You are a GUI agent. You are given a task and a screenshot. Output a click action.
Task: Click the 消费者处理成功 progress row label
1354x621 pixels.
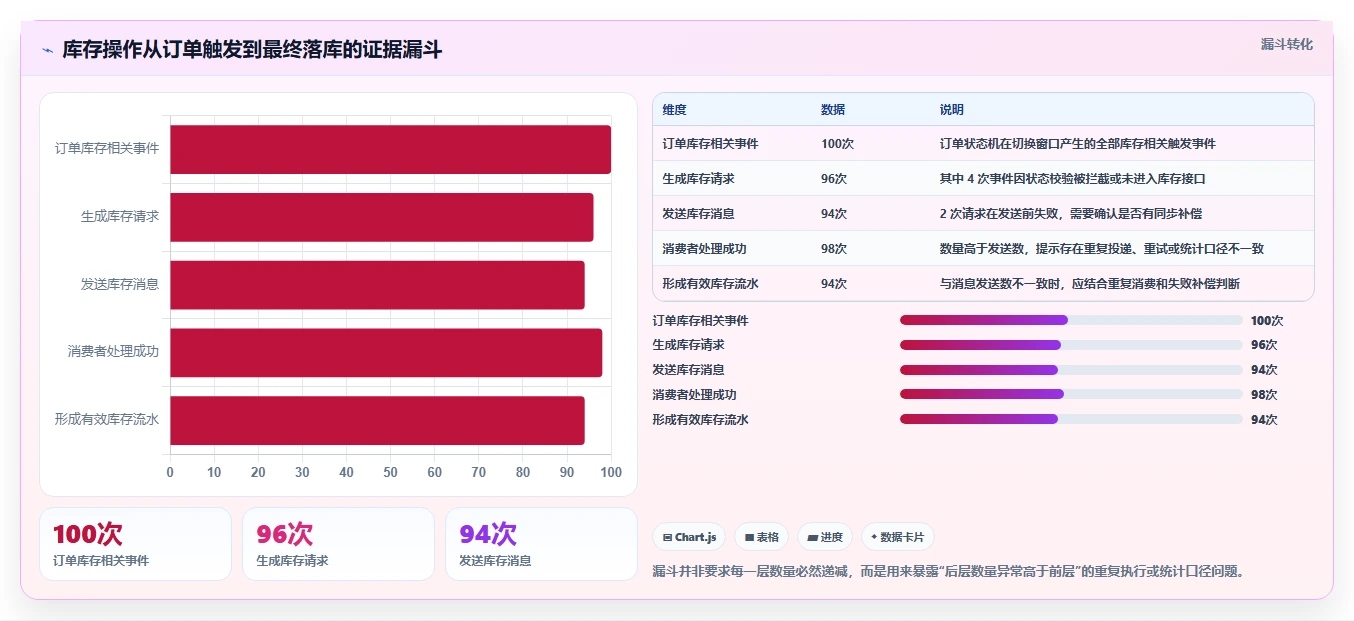[694, 395]
